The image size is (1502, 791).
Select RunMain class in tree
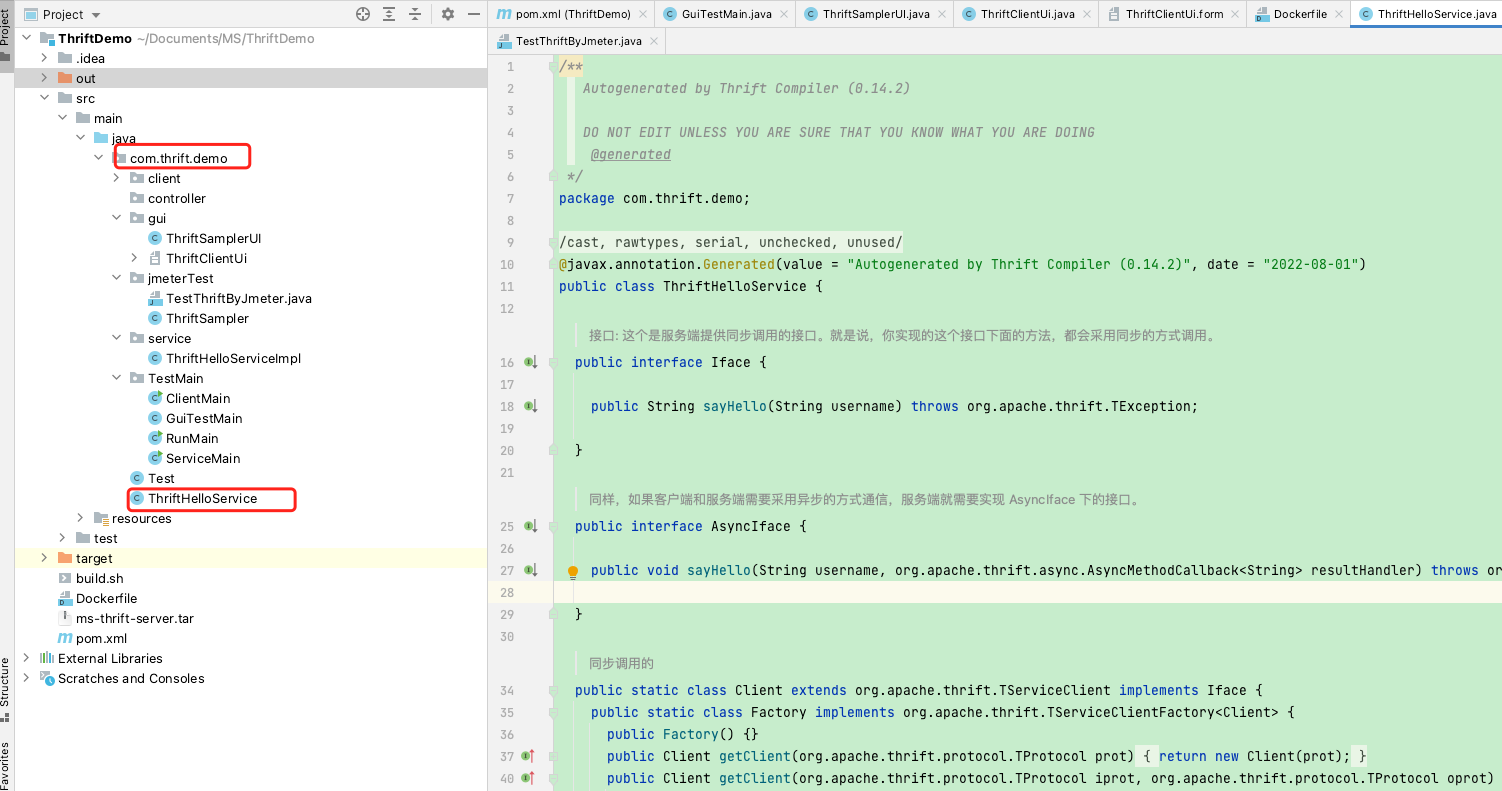pos(192,438)
